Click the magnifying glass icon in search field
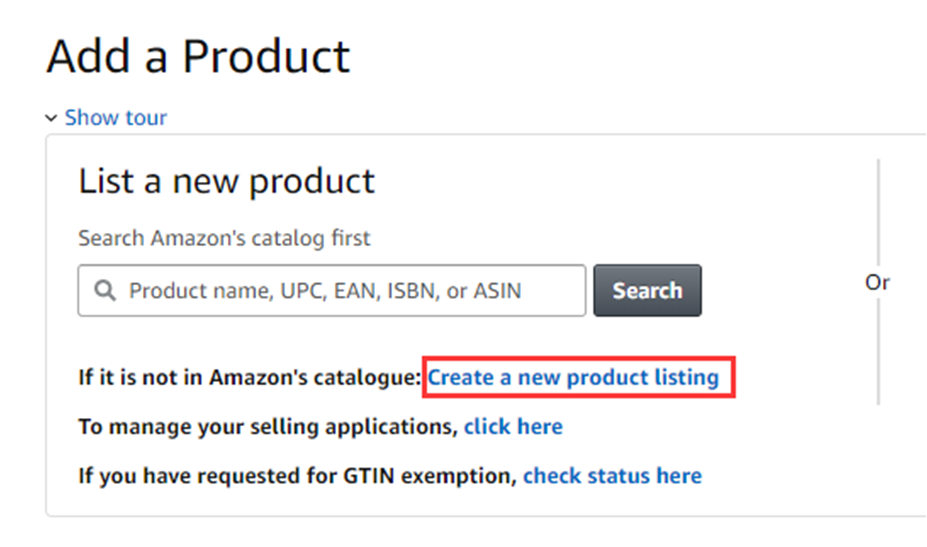Viewport: 927px width, 547px height. click(104, 291)
